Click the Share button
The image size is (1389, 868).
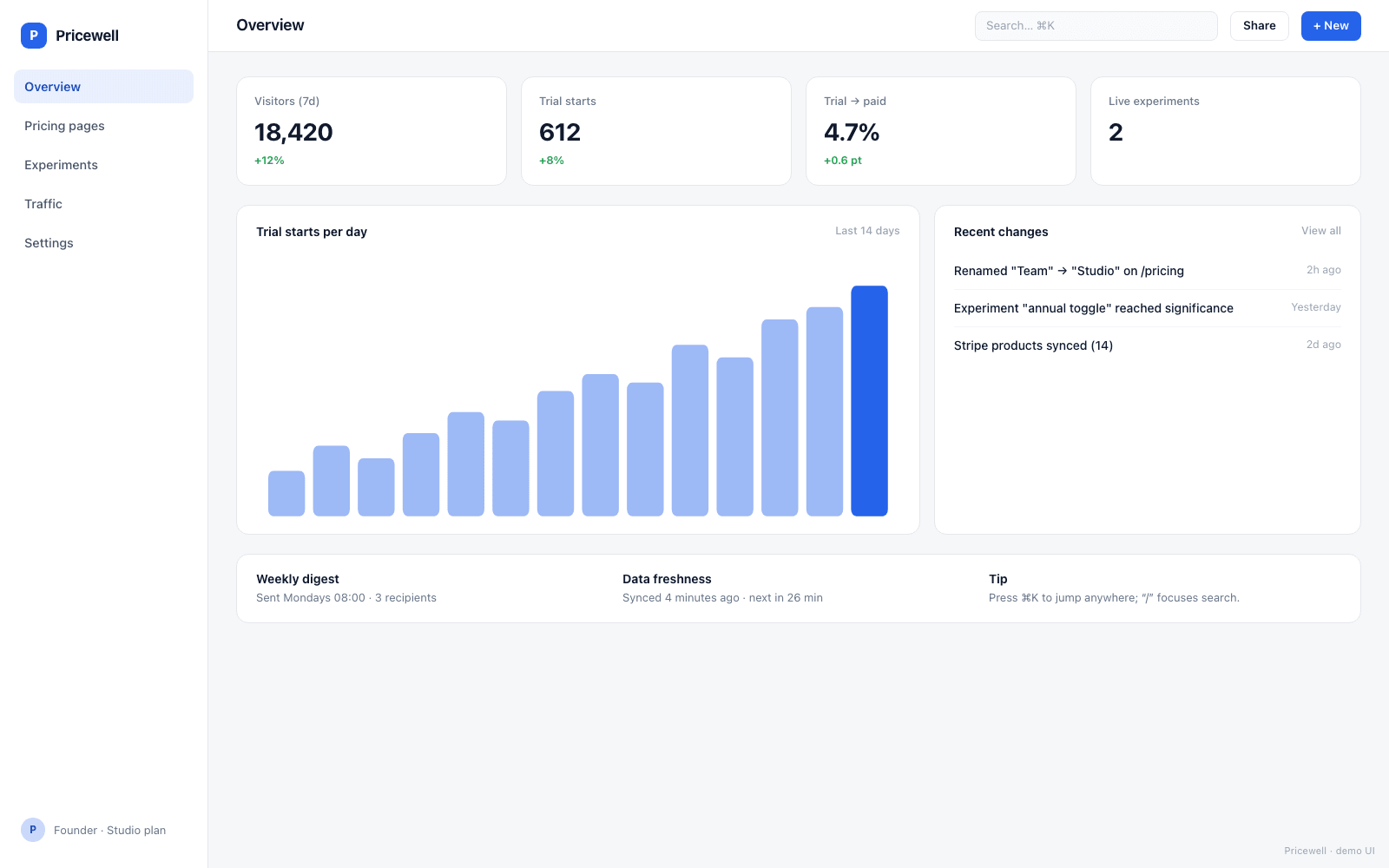point(1259,26)
